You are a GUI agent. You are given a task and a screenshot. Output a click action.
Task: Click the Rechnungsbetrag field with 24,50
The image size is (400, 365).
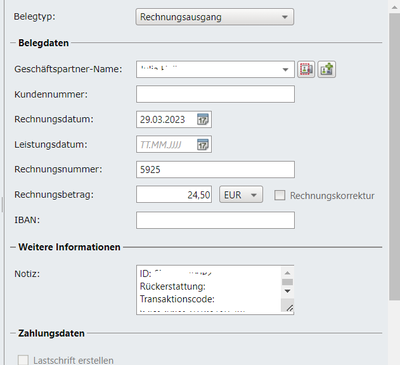pyautogui.click(x=174, y=194)
